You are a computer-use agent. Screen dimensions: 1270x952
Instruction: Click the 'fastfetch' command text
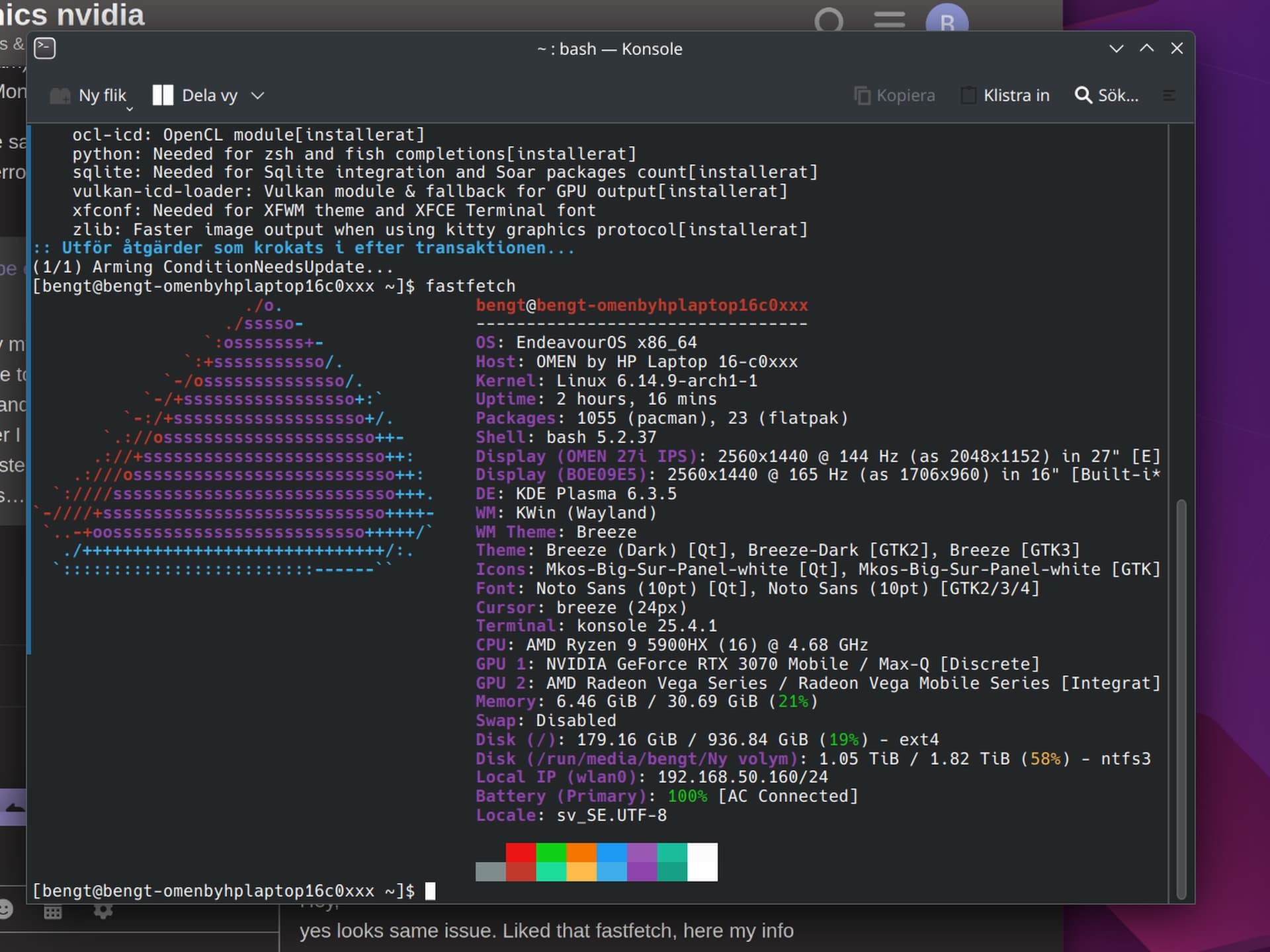point(470,286)
